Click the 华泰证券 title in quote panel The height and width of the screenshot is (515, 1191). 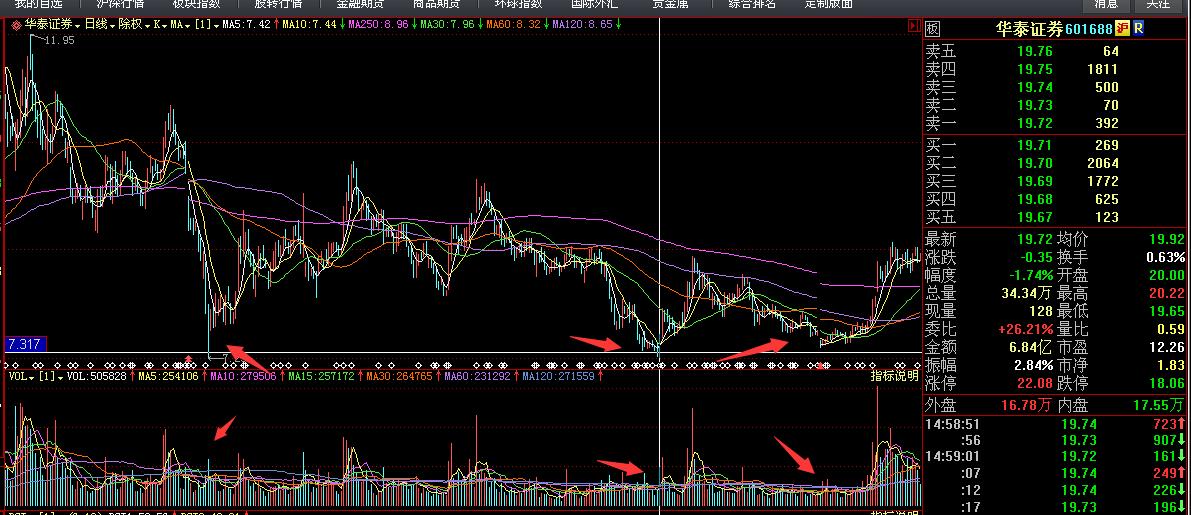(x=1028, y=29)
